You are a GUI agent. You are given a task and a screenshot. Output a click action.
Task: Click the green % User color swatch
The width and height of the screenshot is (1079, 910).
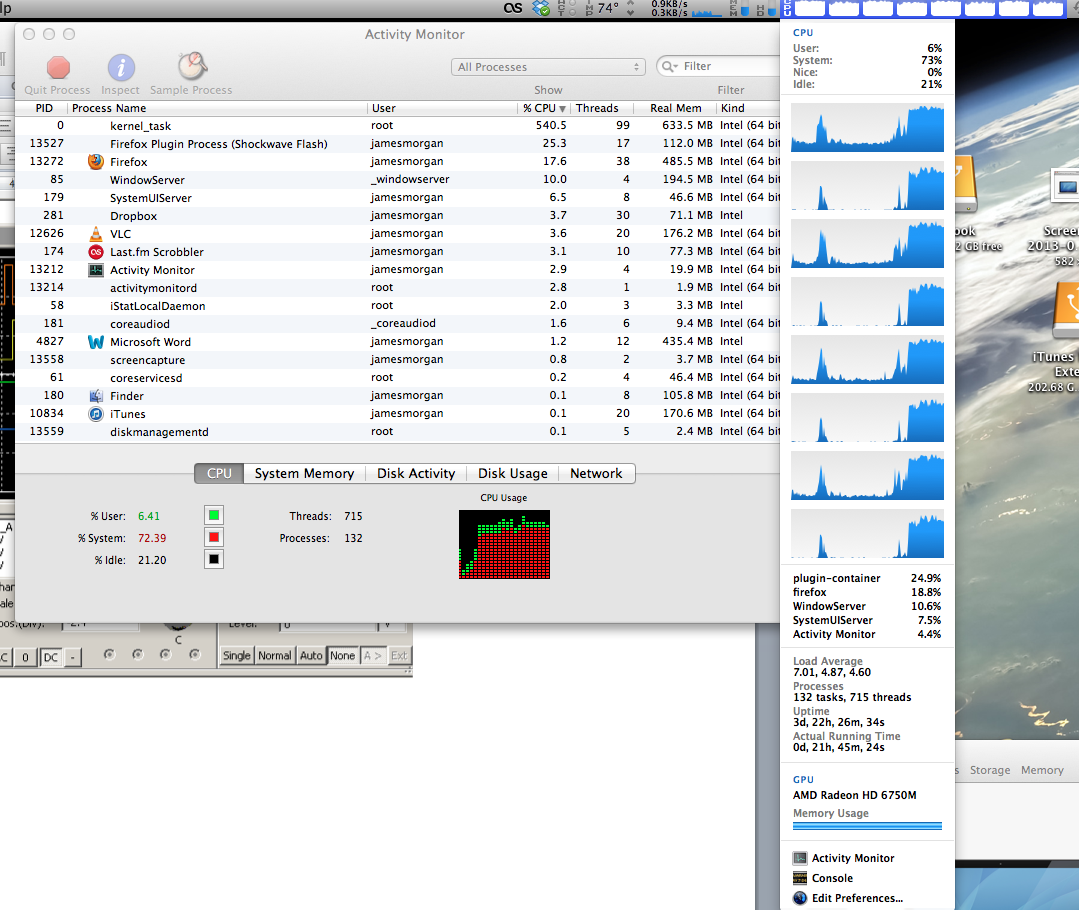coord(214,516)
